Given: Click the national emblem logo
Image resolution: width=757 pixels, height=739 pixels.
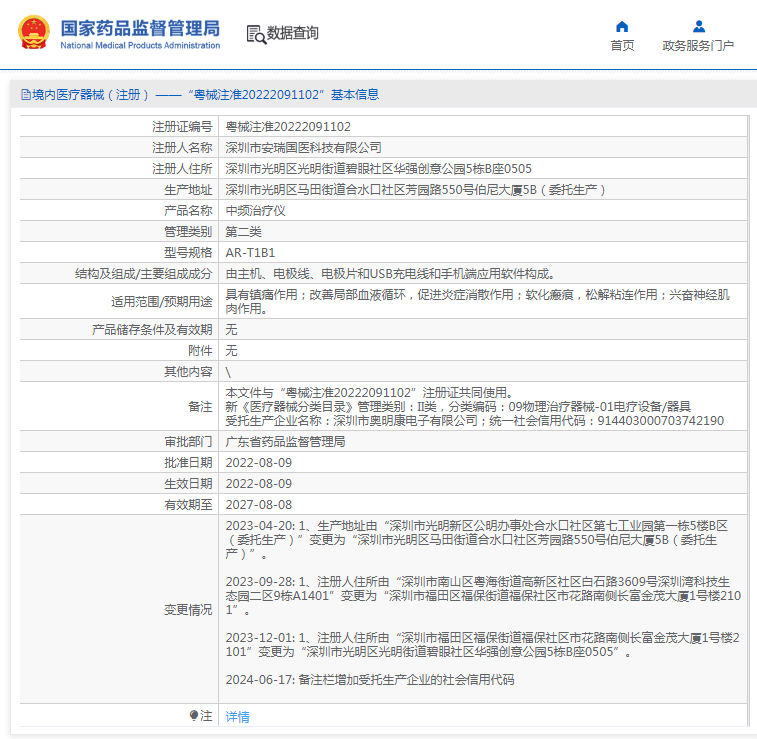Looking at the screenshot, I should pos(34,32).
